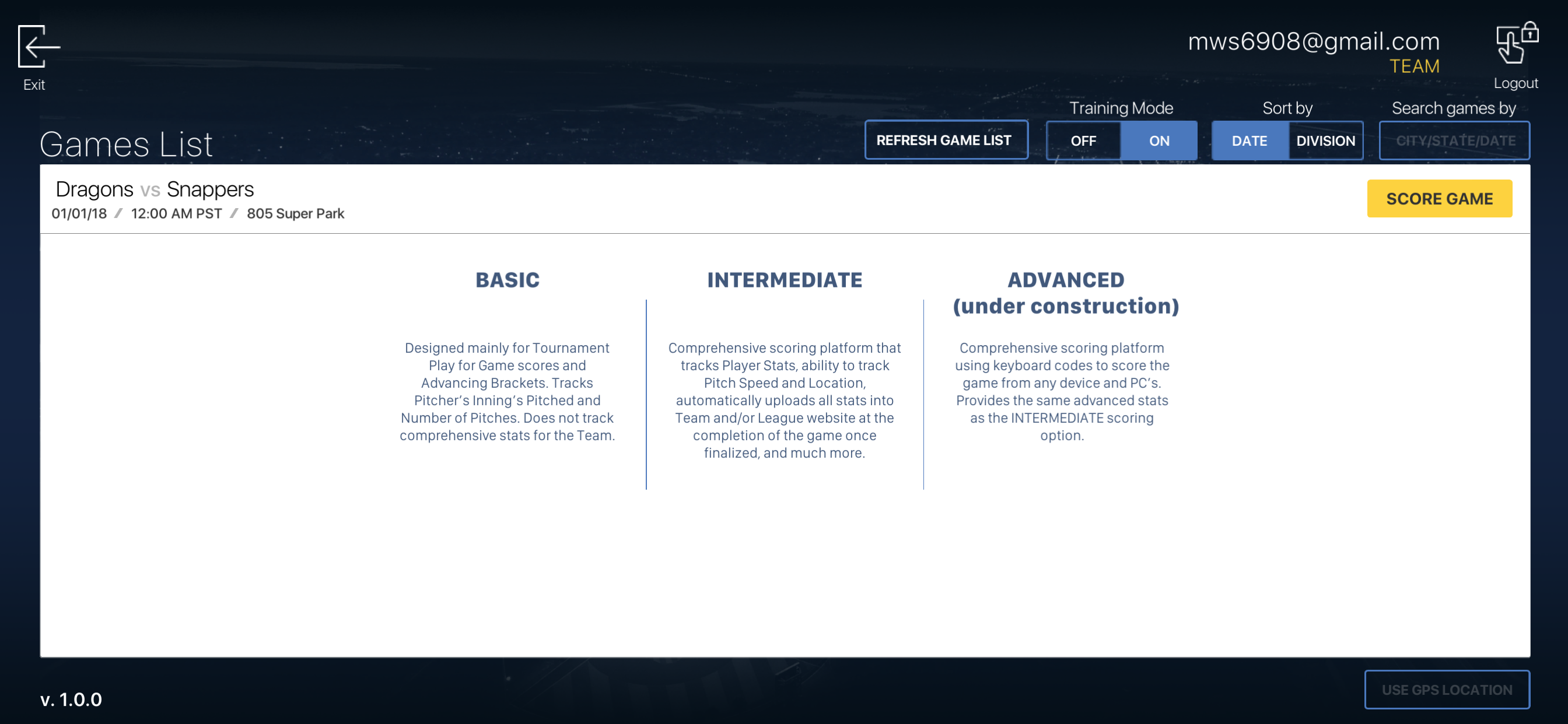Sort games by DATE
Viewport: 1568px width, 724px height.
coord(1249,140)
